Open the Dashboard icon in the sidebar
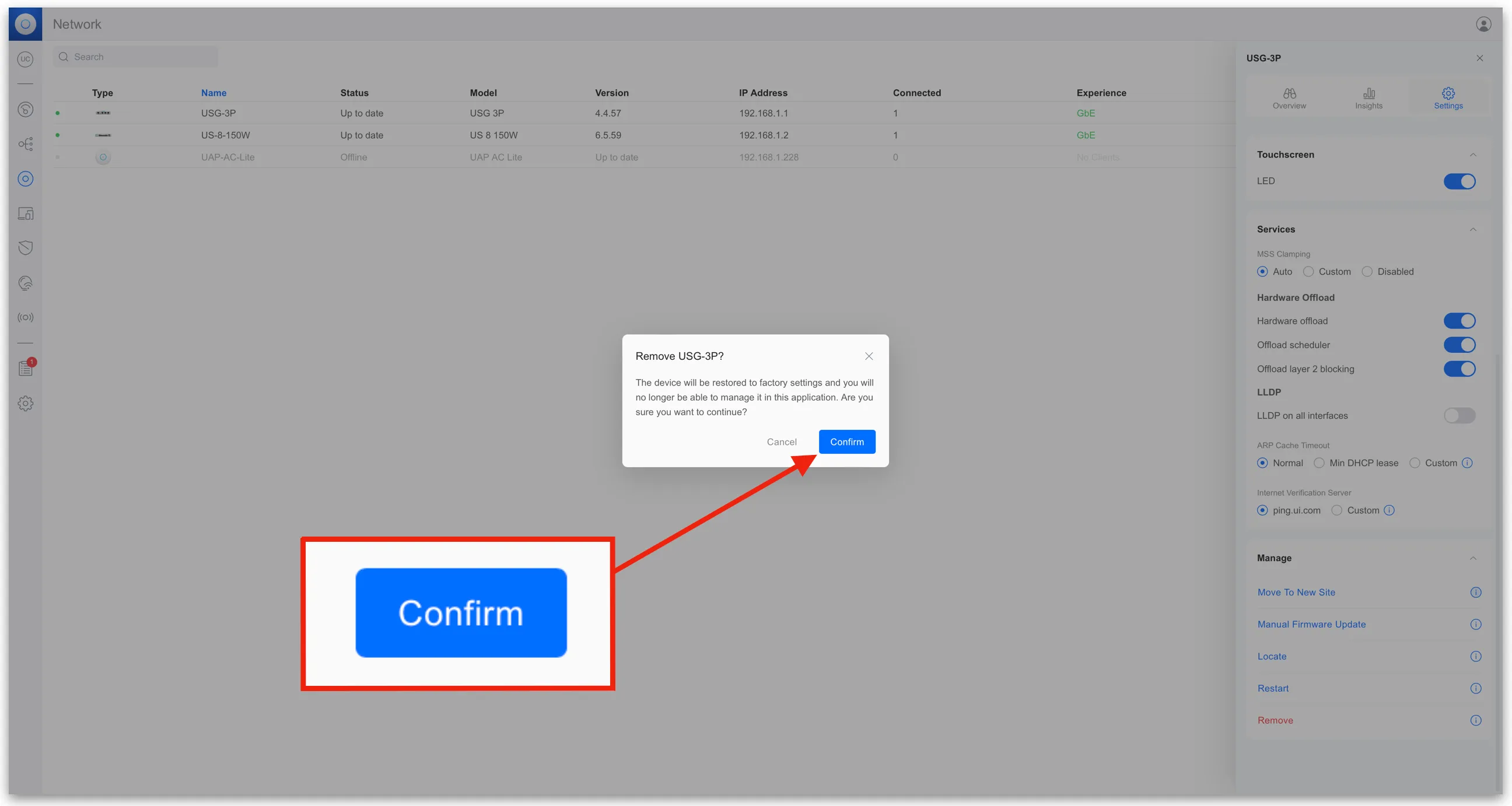Screen dimensions: 1512x806 (x=25, y=109)
